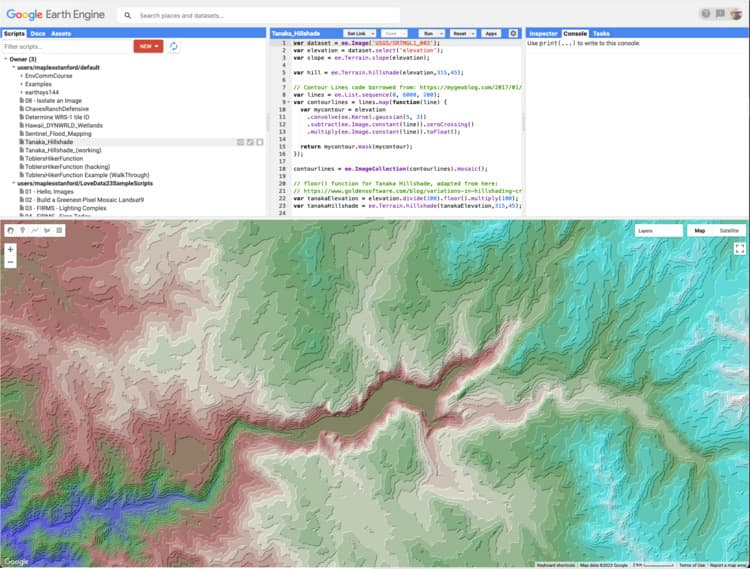Viewport: 750px width, 569px height.
Task: Open the Inspector tab
Action: (x=543, y=33)
